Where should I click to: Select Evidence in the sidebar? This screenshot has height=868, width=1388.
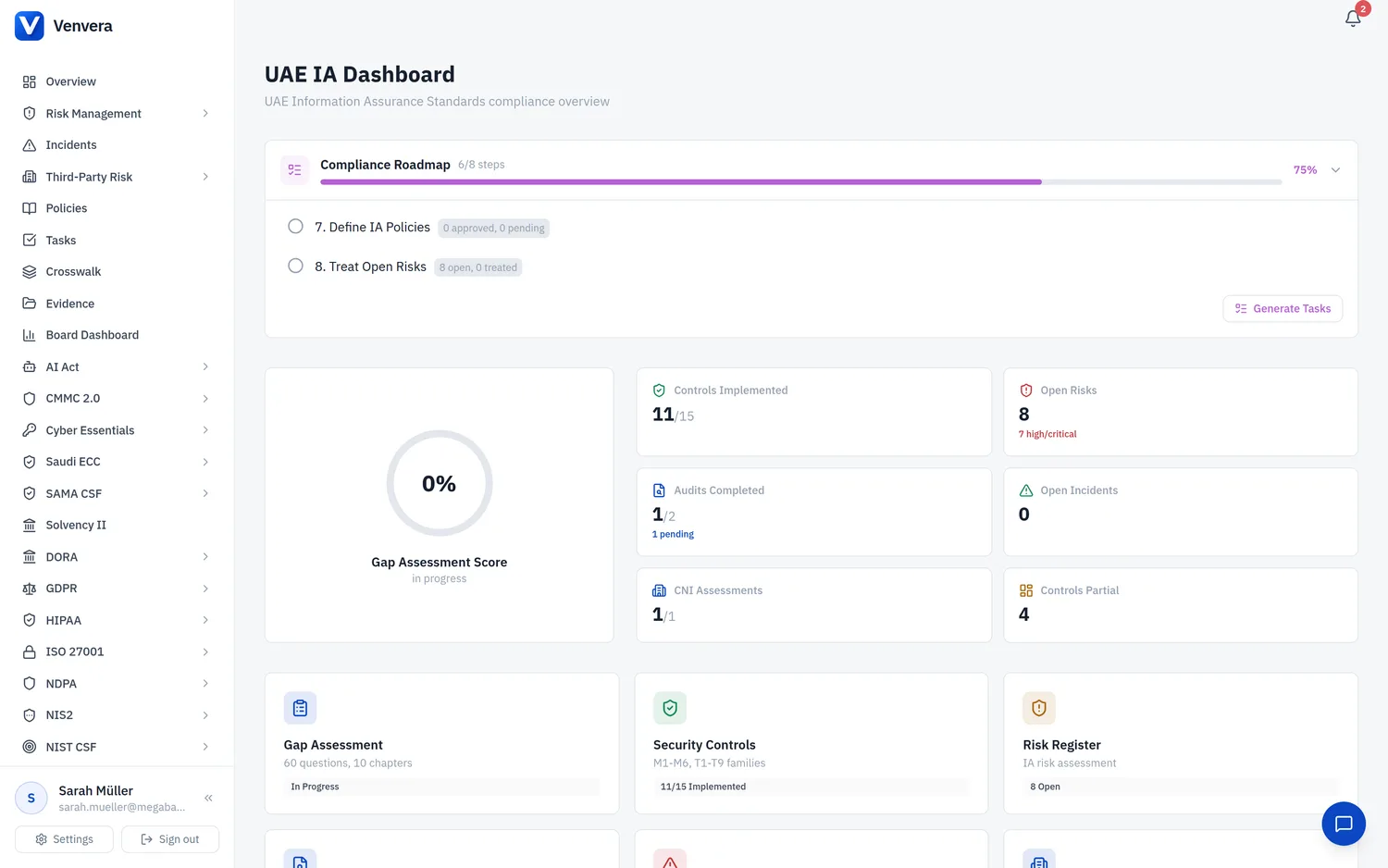(117, 304)
